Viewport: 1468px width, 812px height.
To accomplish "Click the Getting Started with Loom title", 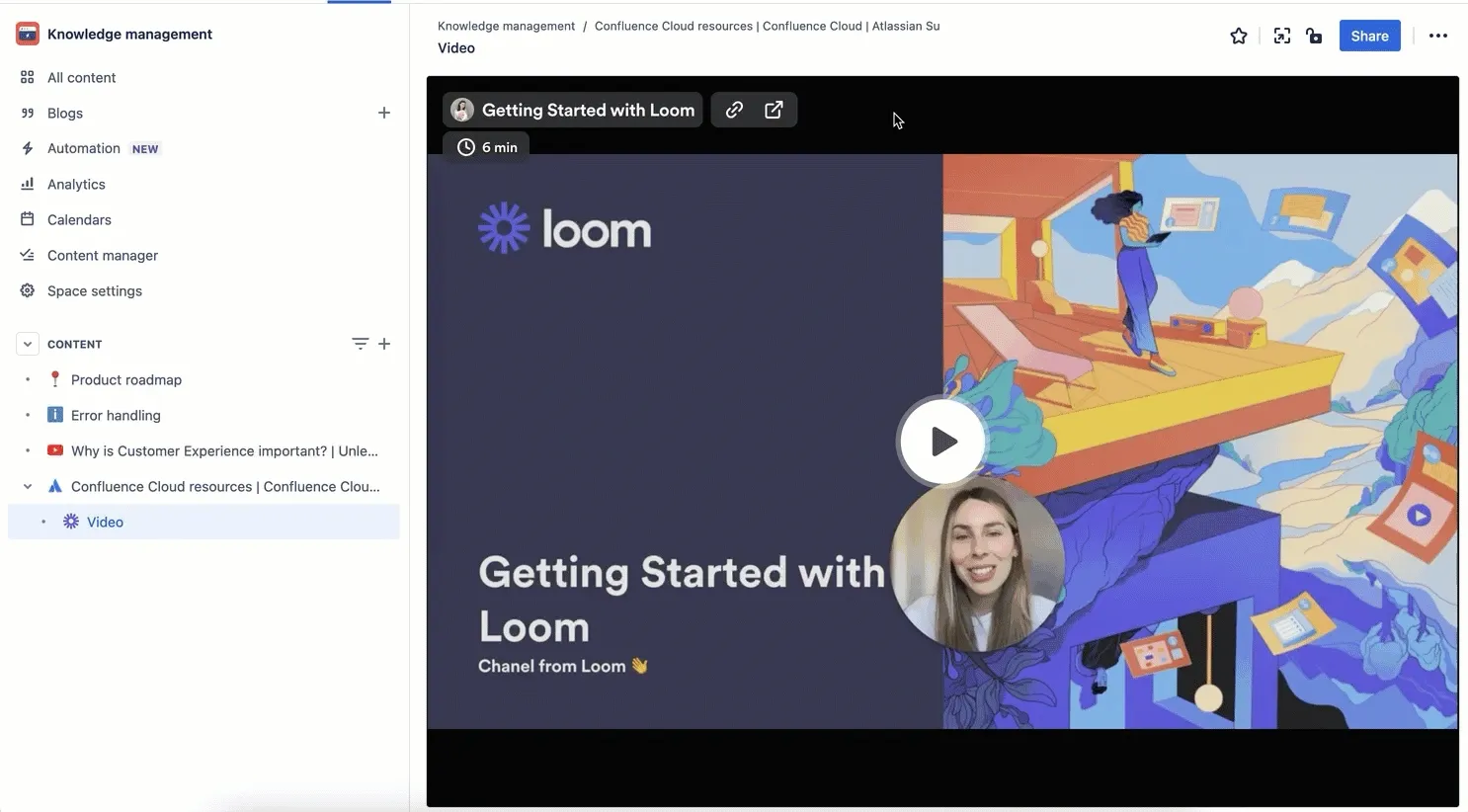I will click(x=588, y=110).
